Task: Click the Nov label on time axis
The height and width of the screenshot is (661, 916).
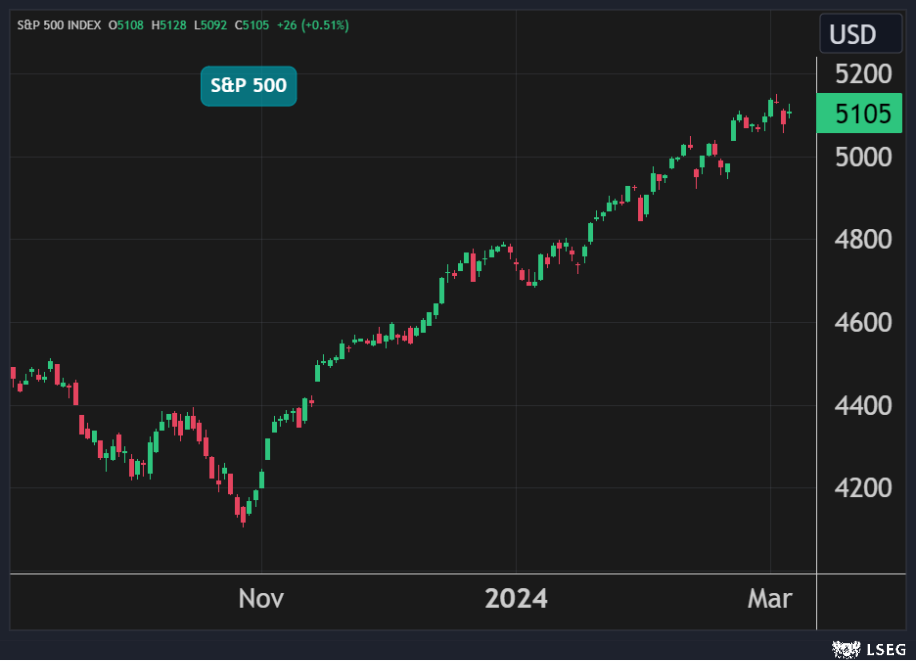Action: [x=261, y=599]
